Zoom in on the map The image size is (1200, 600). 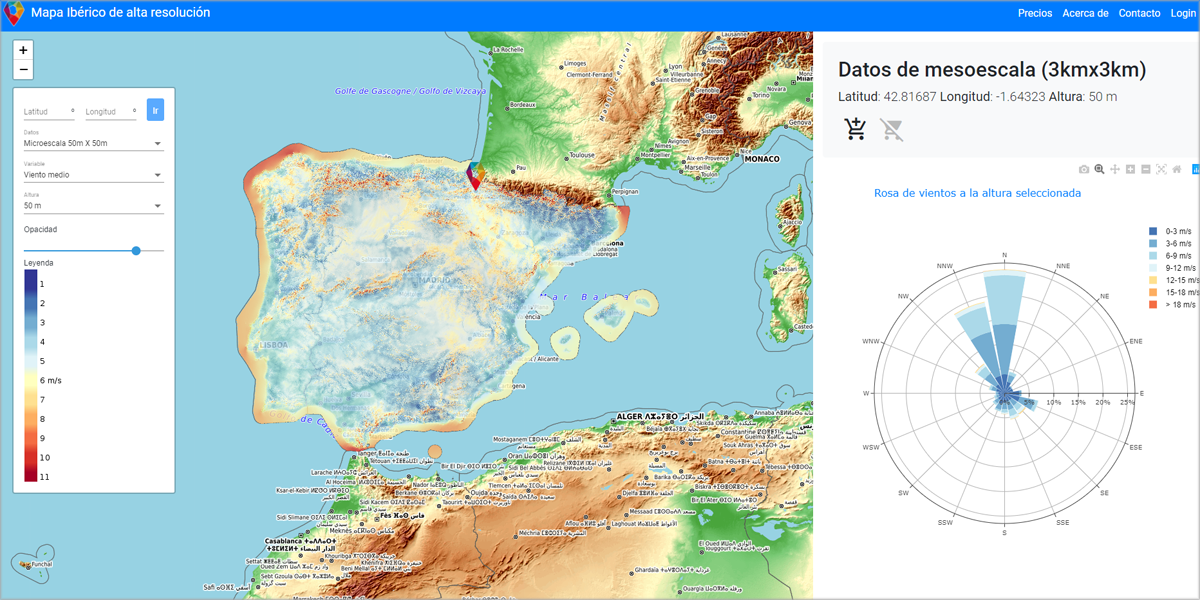(24, 50)
